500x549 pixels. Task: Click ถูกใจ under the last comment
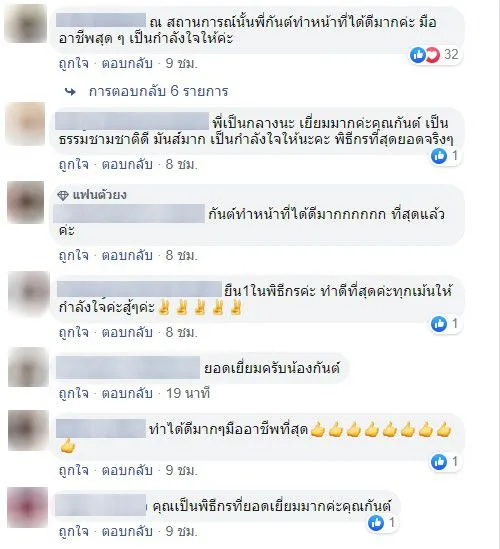(74, 531)
